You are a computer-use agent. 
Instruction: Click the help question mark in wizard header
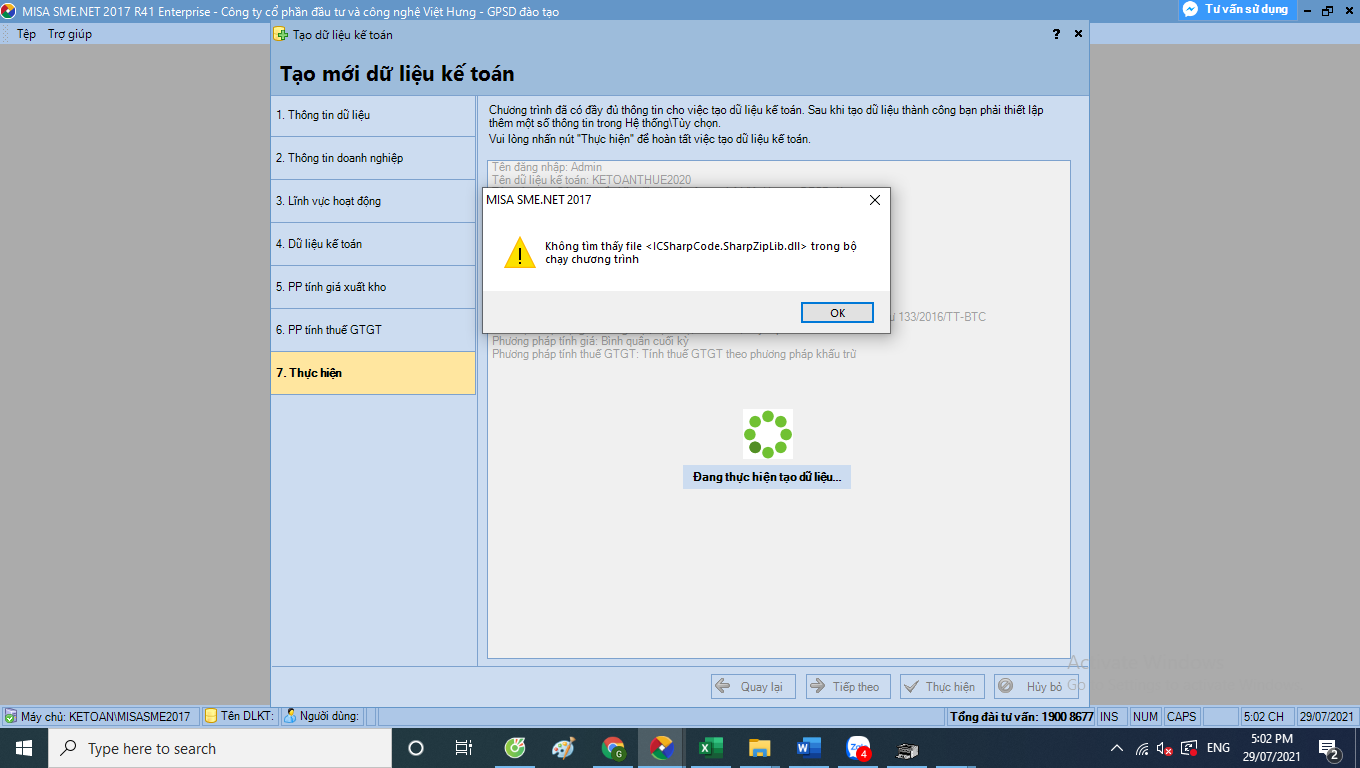1056,34
